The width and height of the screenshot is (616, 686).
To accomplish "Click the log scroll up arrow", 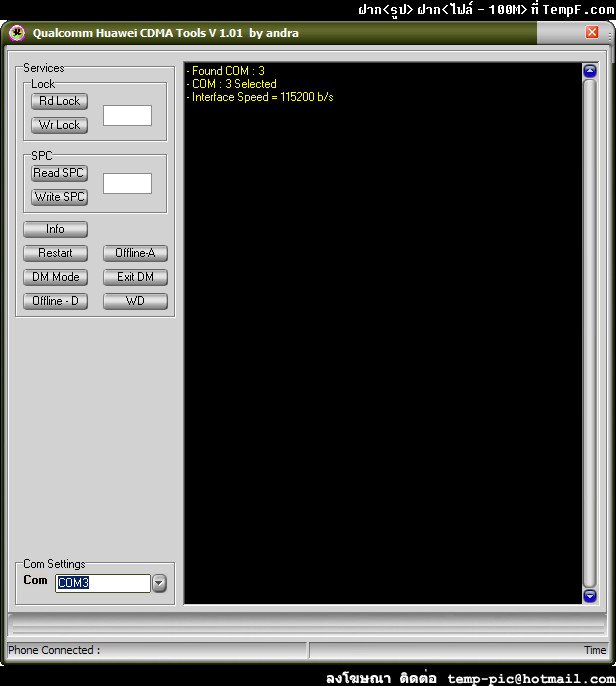I will [590, 71].
